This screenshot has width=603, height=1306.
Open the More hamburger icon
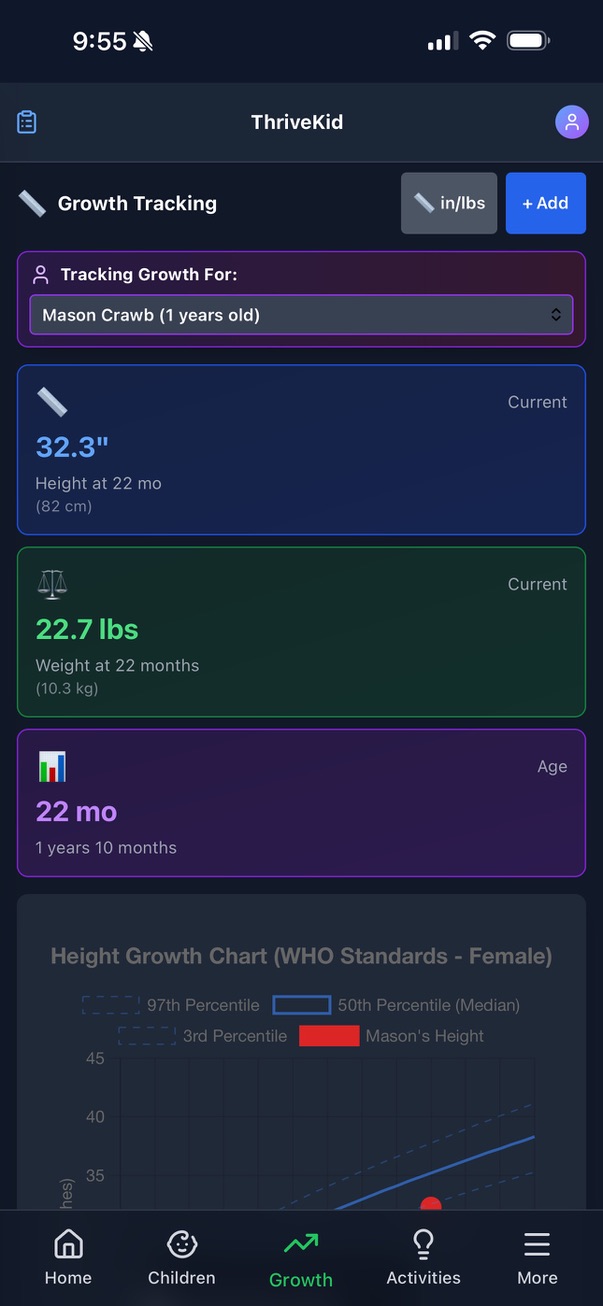coord(536,1243)
